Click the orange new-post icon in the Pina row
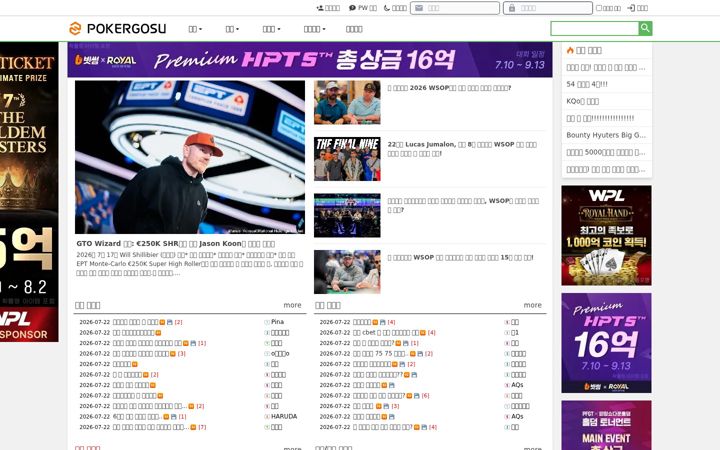The height and width of the screenshot is (450, 720). click(162, 322)
